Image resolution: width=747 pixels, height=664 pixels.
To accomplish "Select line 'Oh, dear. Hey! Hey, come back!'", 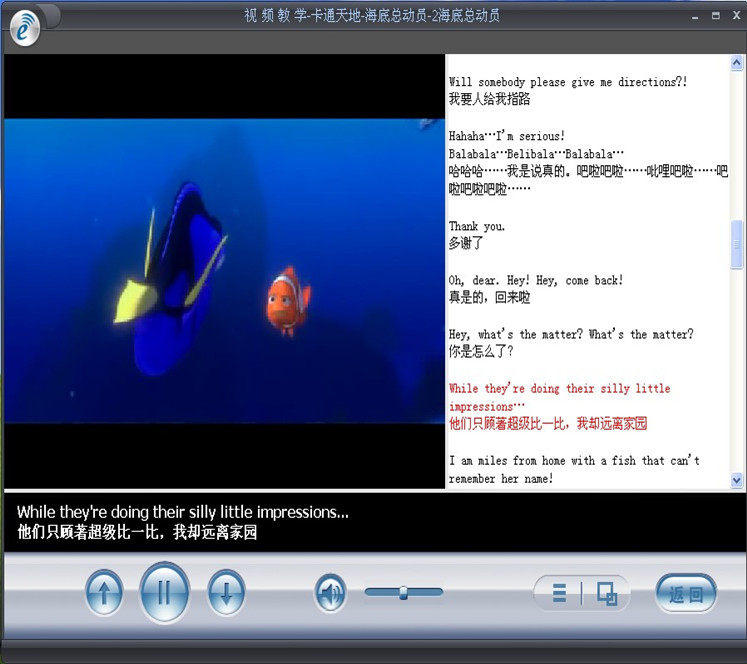I will (x=536, y=281).
